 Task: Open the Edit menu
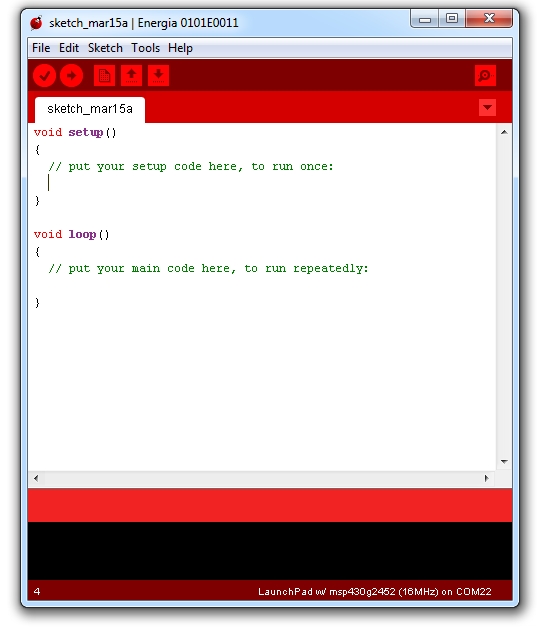pyautogui.click(x=69, y=48)
